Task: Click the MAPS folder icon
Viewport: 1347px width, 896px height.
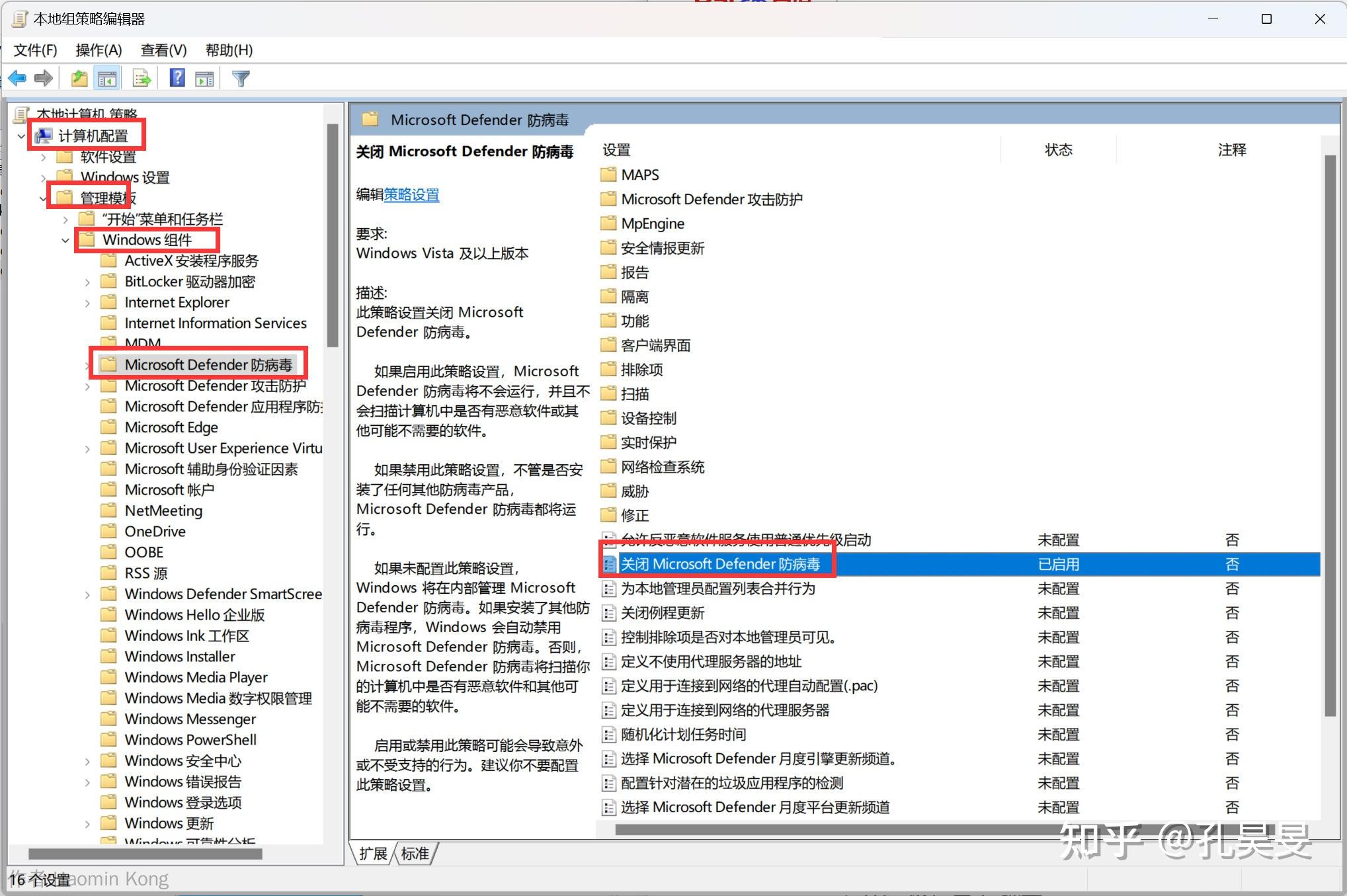Action: [608, 175]
